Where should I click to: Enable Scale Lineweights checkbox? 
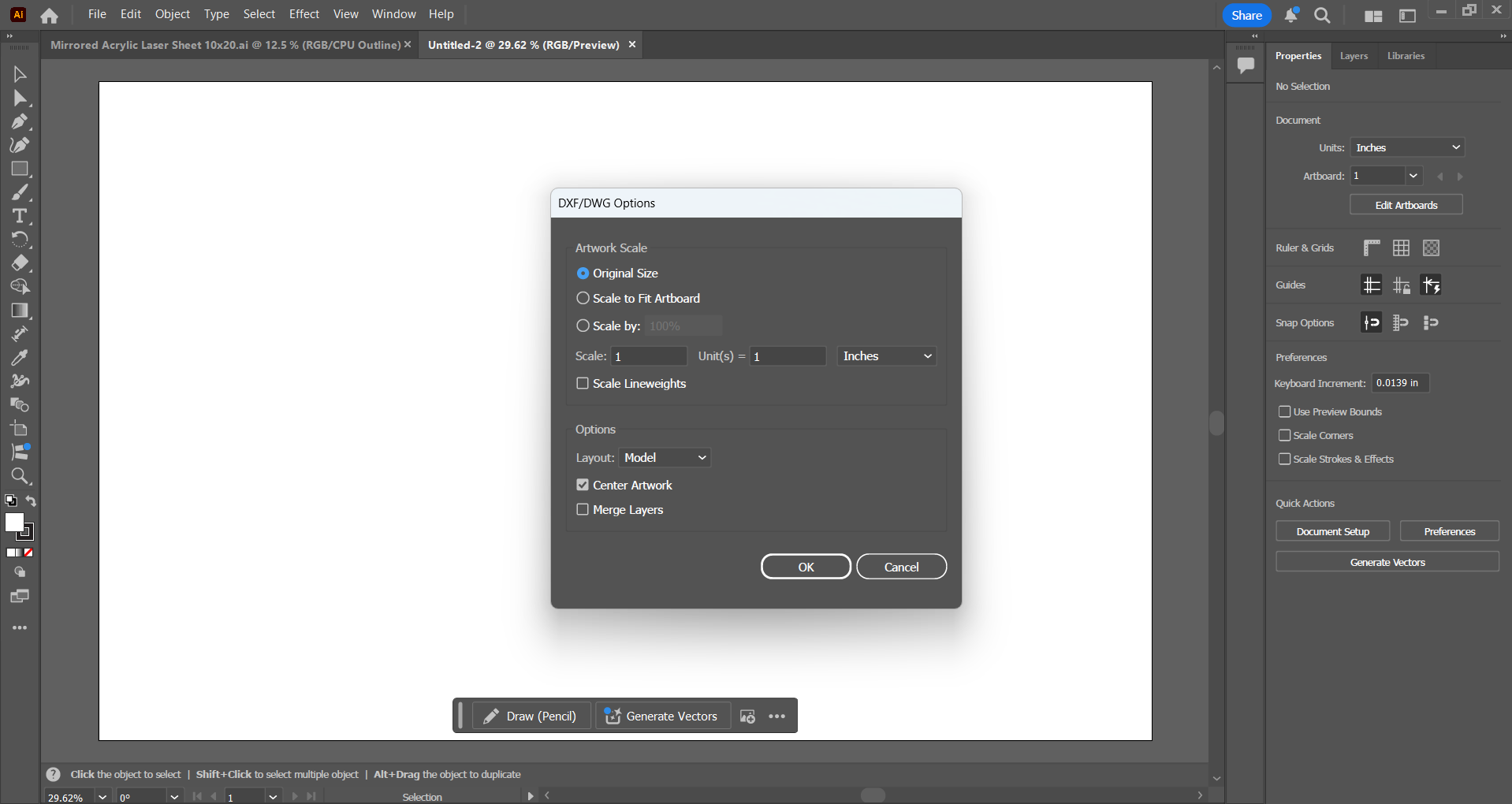pyautogui.click(x=583, y=383)
